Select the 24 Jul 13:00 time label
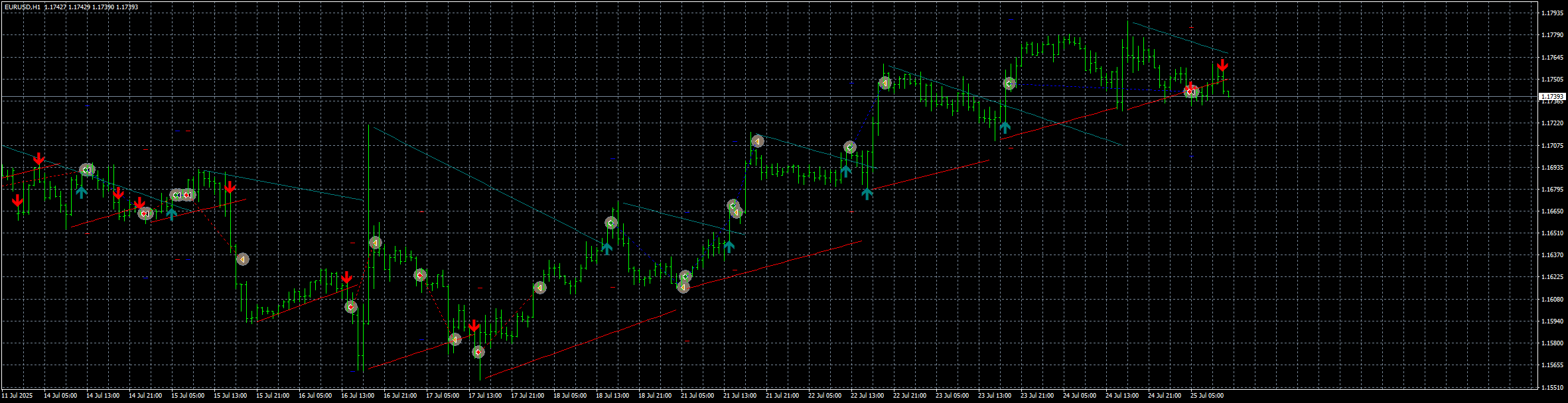This screenshot has height=403, width=1568. click(1122, 396)
